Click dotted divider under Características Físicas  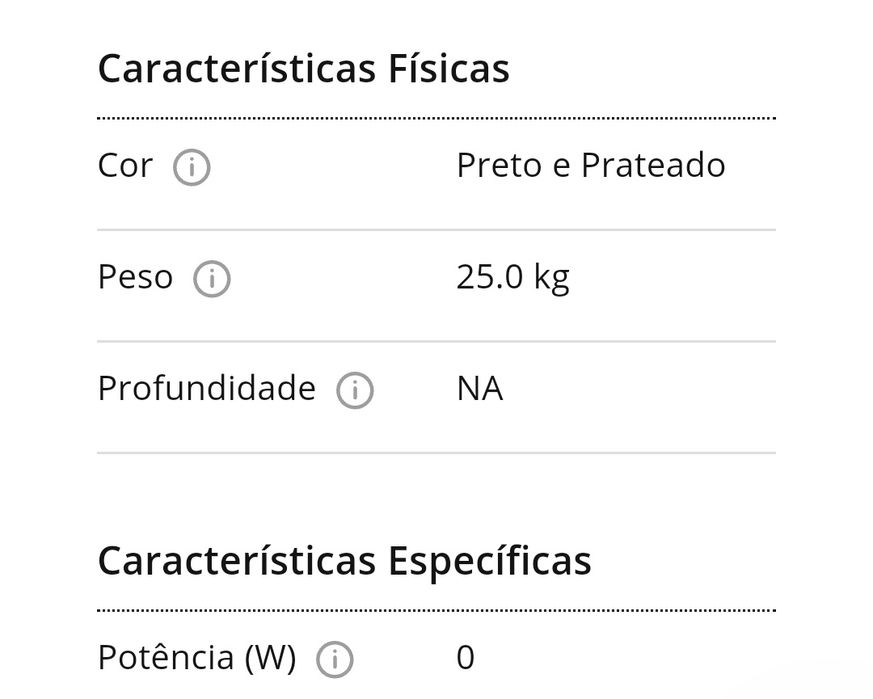[436, 118]
